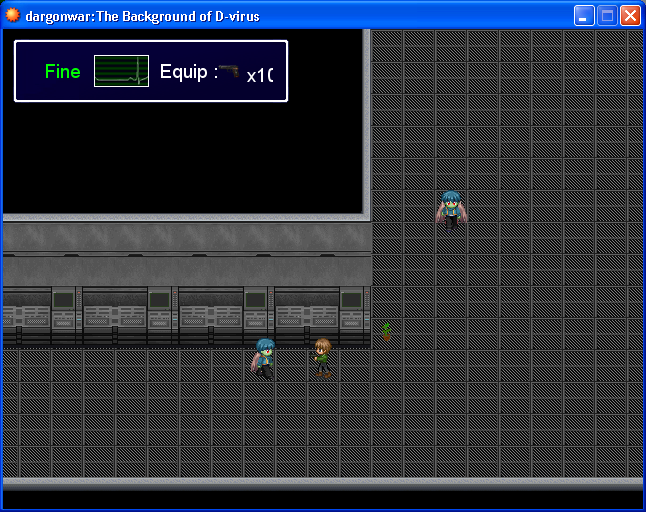Click the disabled maximize button
The width and height of the screenshot is (646, 512).
[607, 16]
